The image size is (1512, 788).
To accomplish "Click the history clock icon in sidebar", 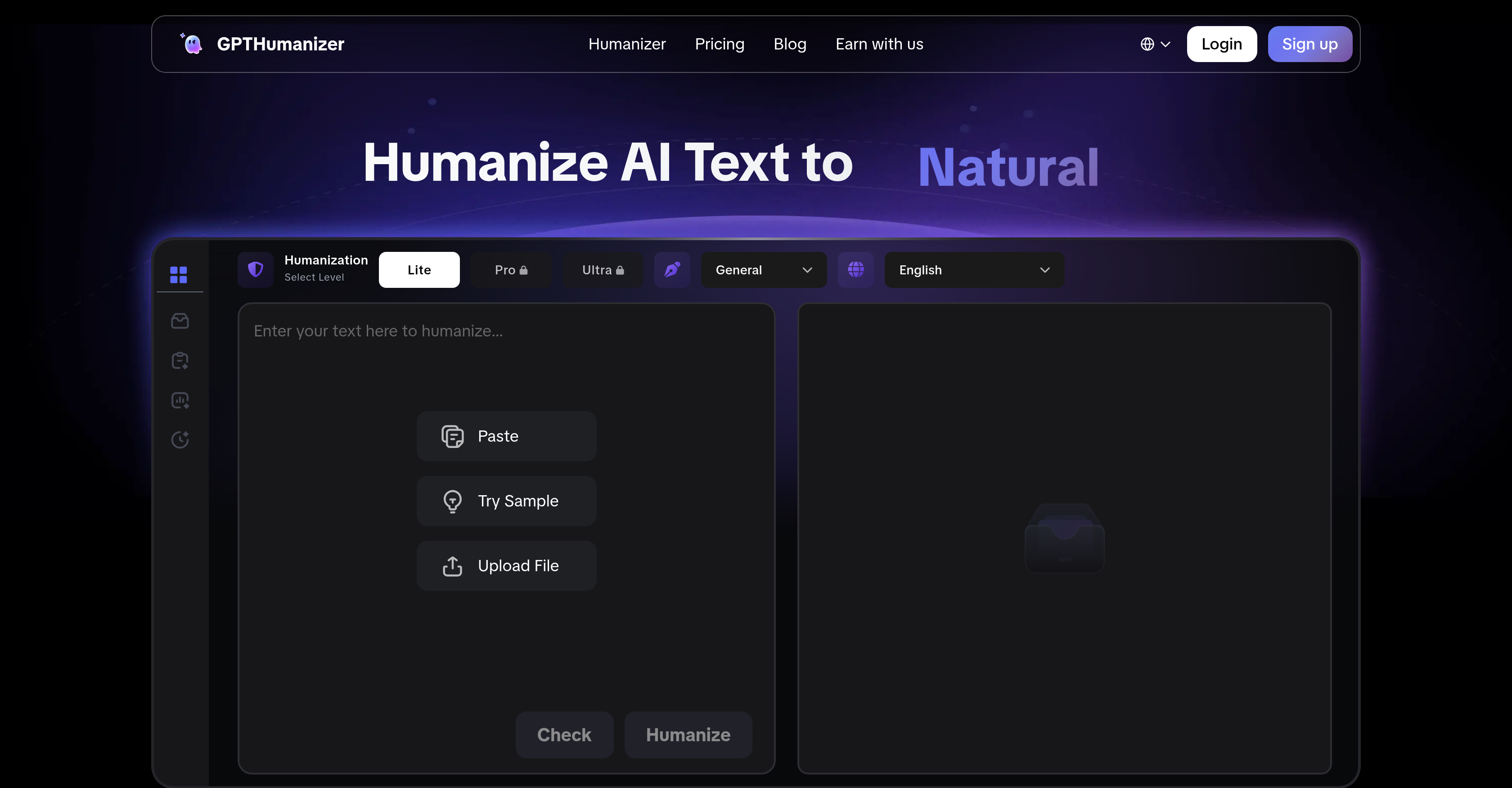I will coord(180,439).
